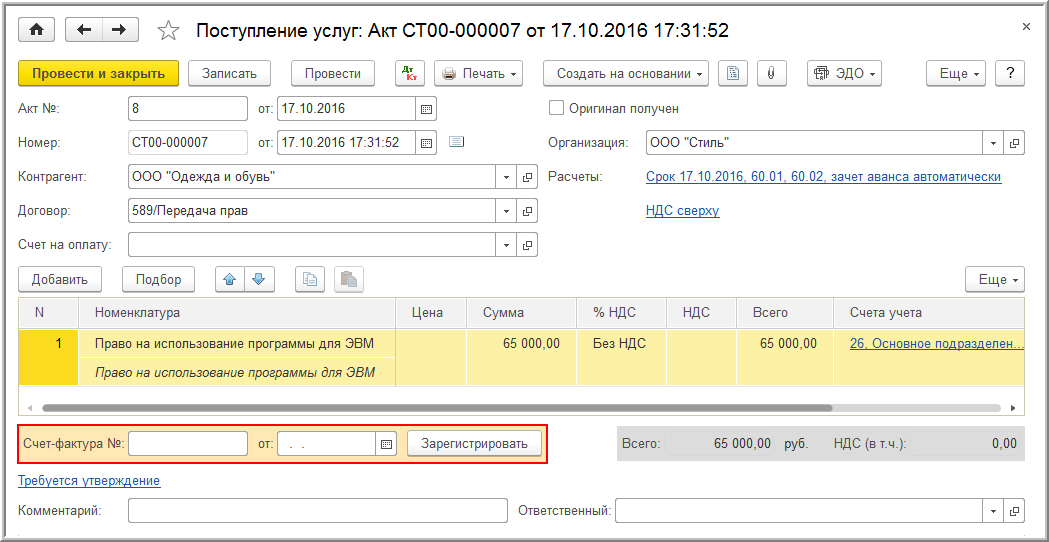Open the Печать menu
This screenshot has width=1049, height=542.
(479, 73)
